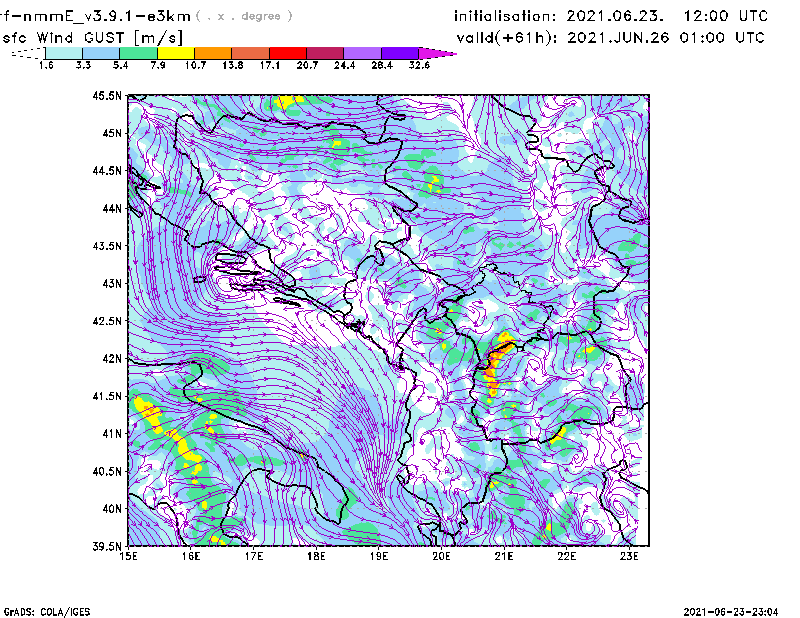The width and height of the screenshot is (800, 618).
Task: Click the light blue legend swatch (3.3–5.4)
Action: point(101,53)
